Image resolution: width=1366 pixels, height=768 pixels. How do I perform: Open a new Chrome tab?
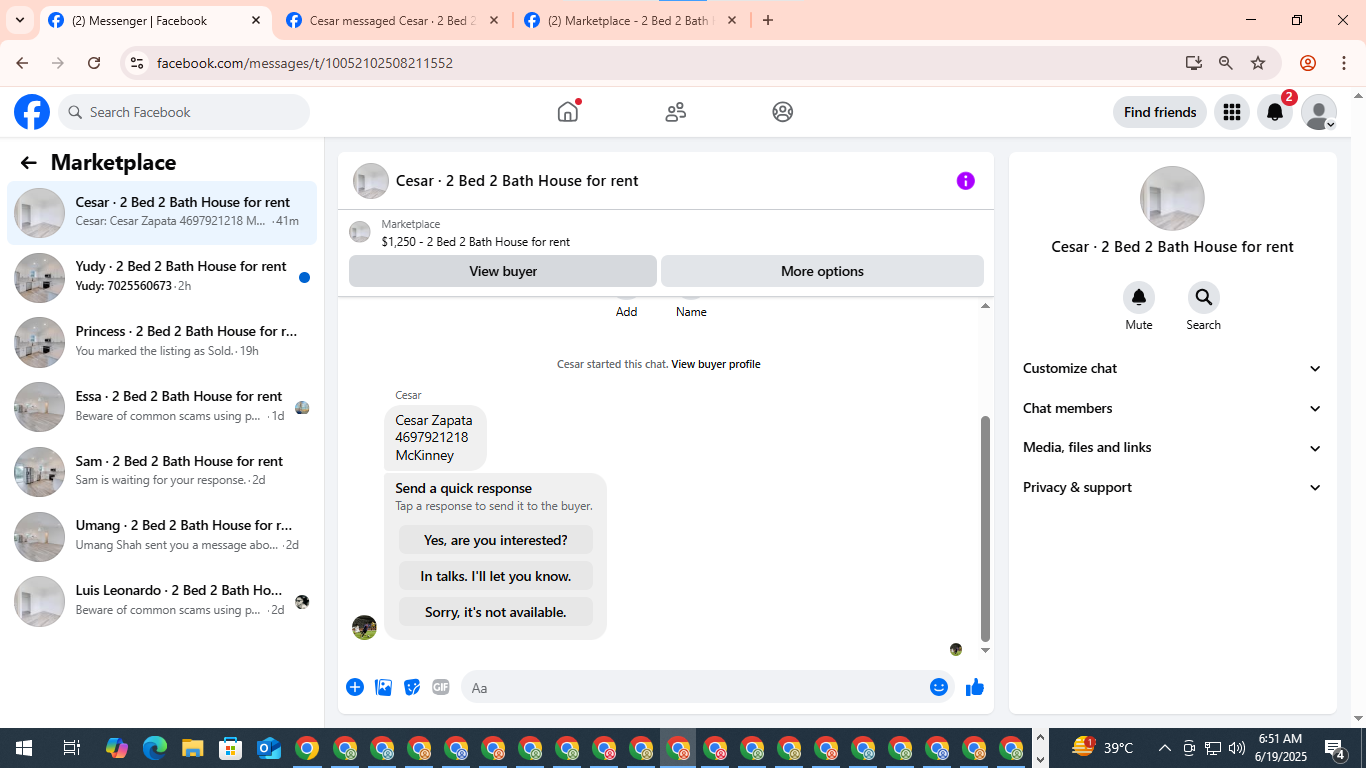pos(768,20)
